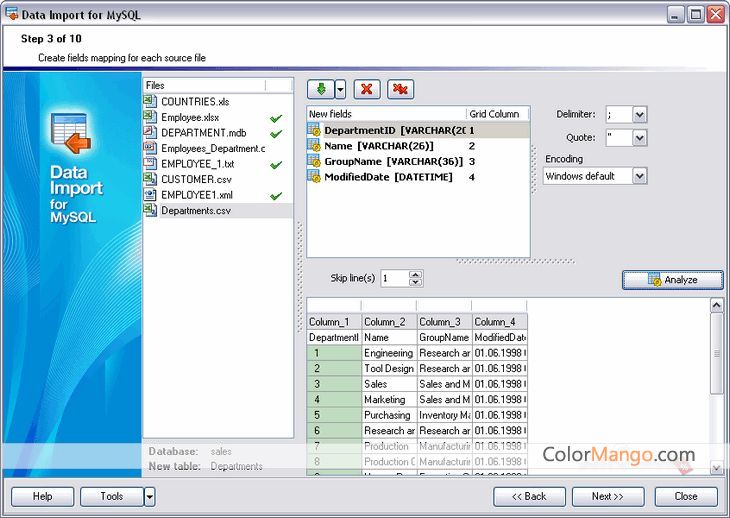Click the Files column header

(204, 85)
